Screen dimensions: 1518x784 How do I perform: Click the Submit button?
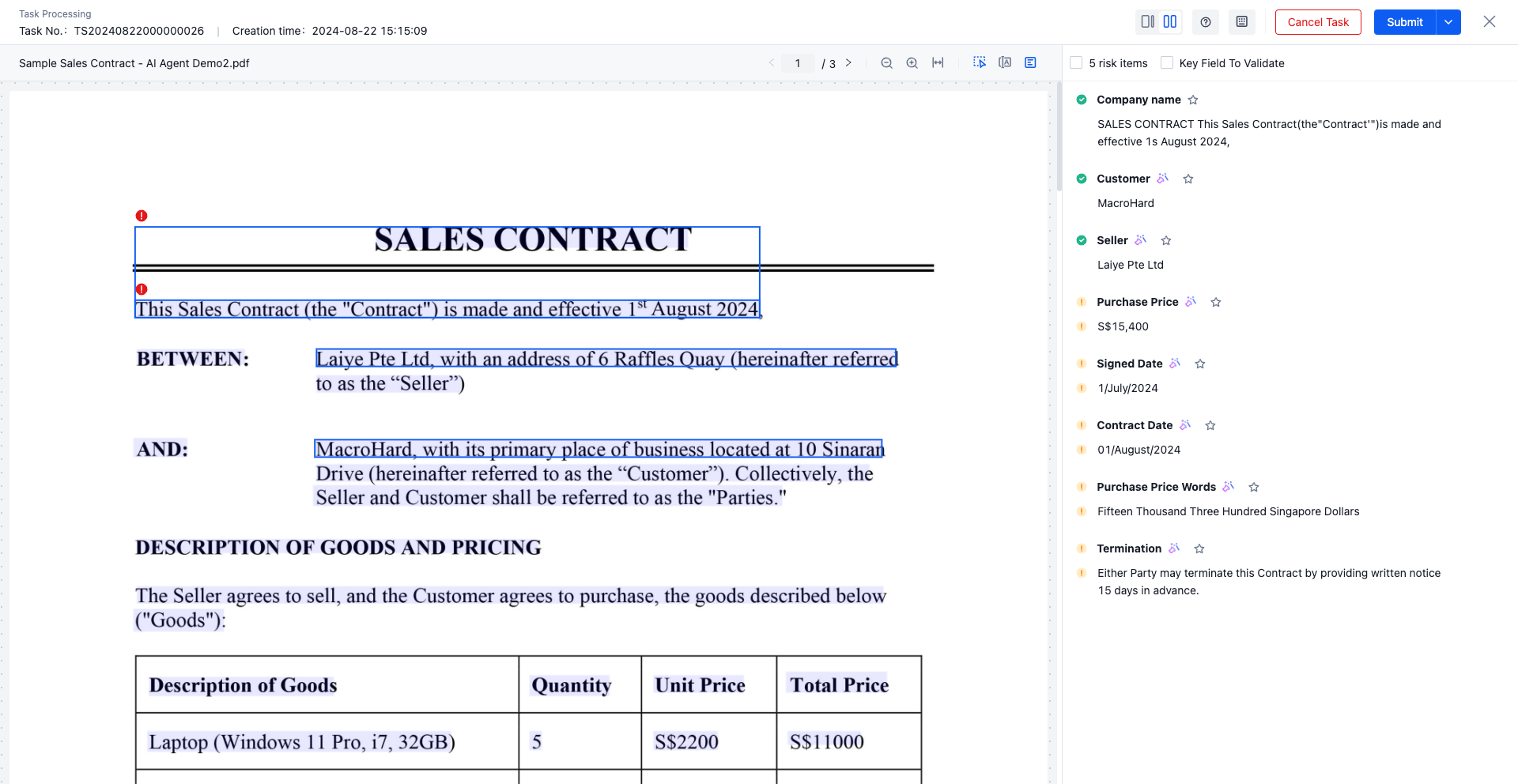tap(1405, 22)
